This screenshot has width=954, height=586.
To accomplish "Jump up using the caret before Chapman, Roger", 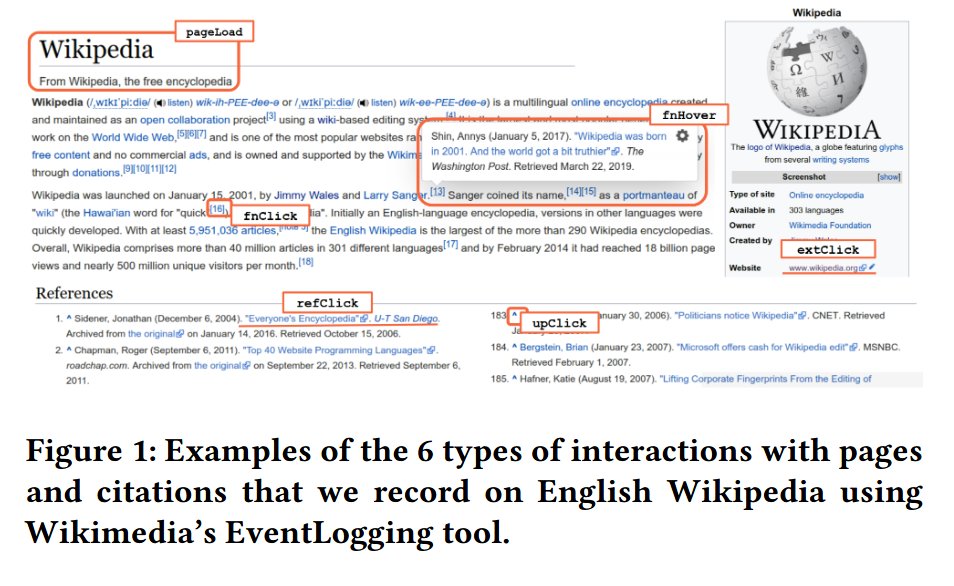I will pos(69,350).
